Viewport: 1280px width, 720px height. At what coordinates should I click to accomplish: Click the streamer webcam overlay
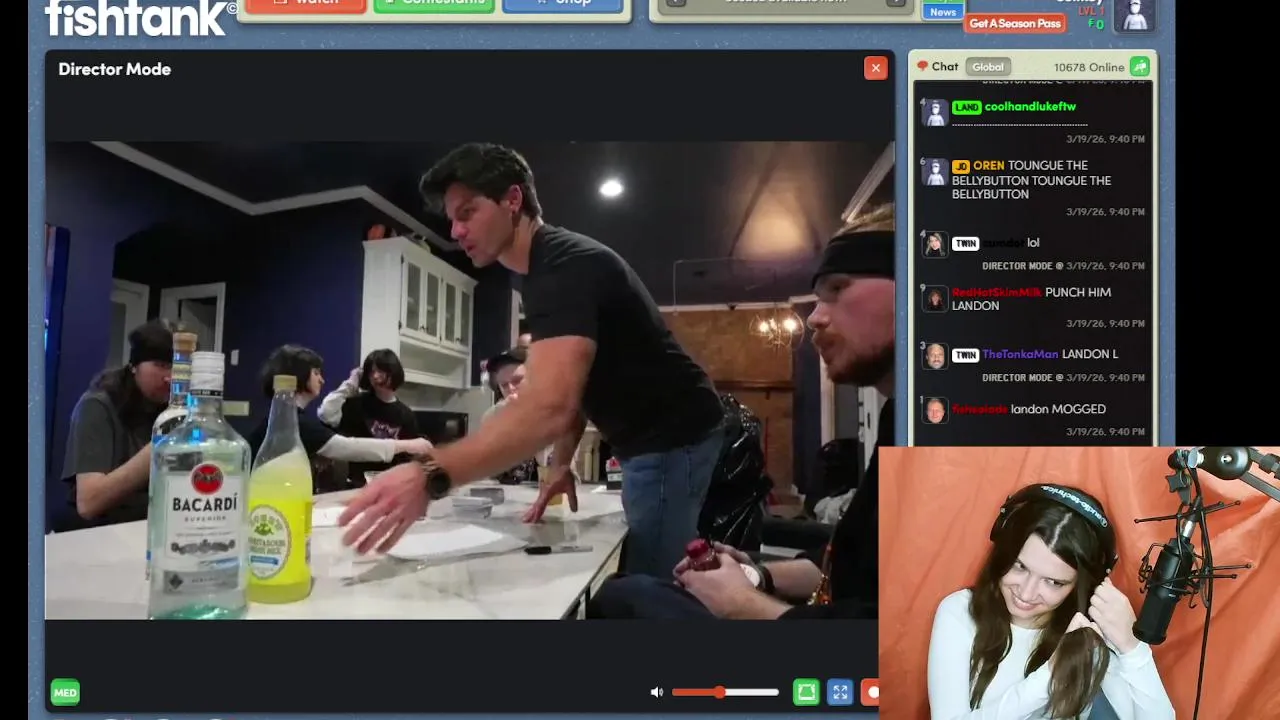[x=1079, y=583]
